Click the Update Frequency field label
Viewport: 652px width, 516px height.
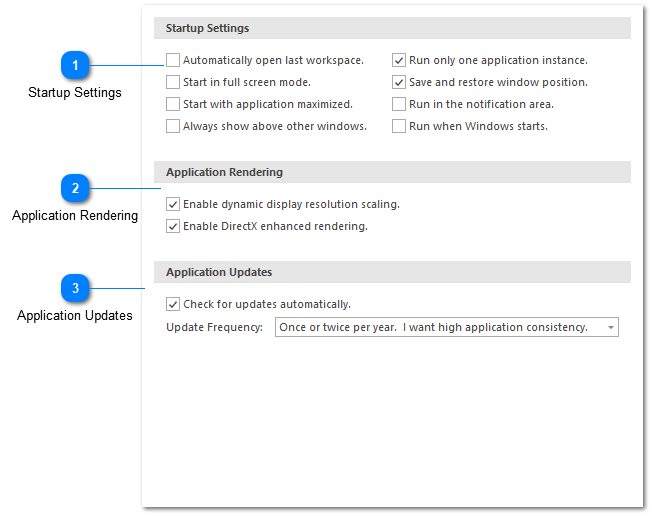click(x=214, y=327)
